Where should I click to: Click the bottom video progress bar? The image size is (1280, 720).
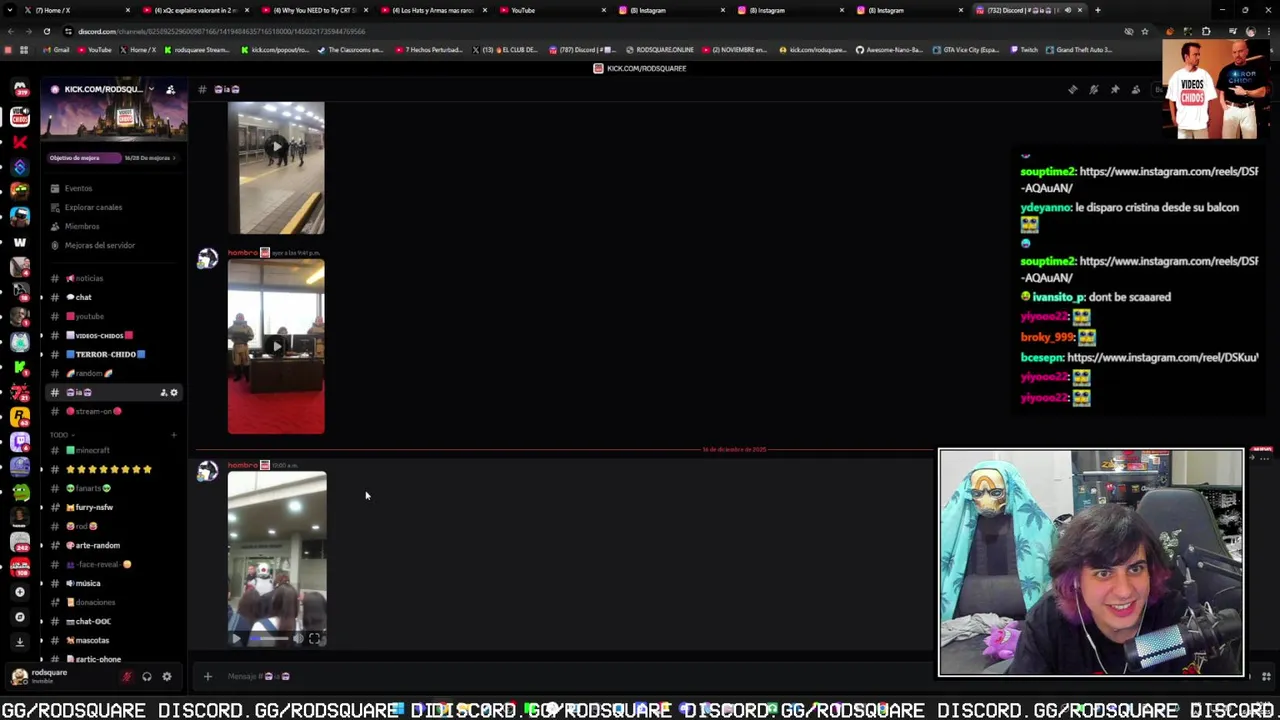click(268, 638)
